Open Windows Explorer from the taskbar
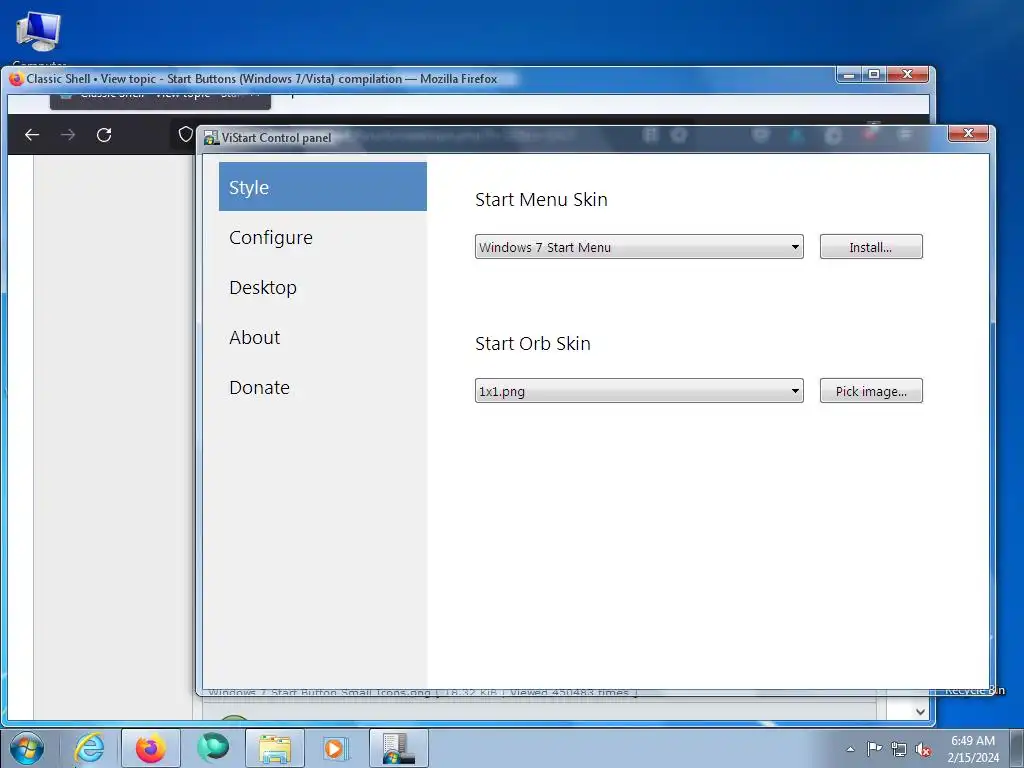This screenshot has width=1024, height=768. pyautogui.click(x=275, y=748)
